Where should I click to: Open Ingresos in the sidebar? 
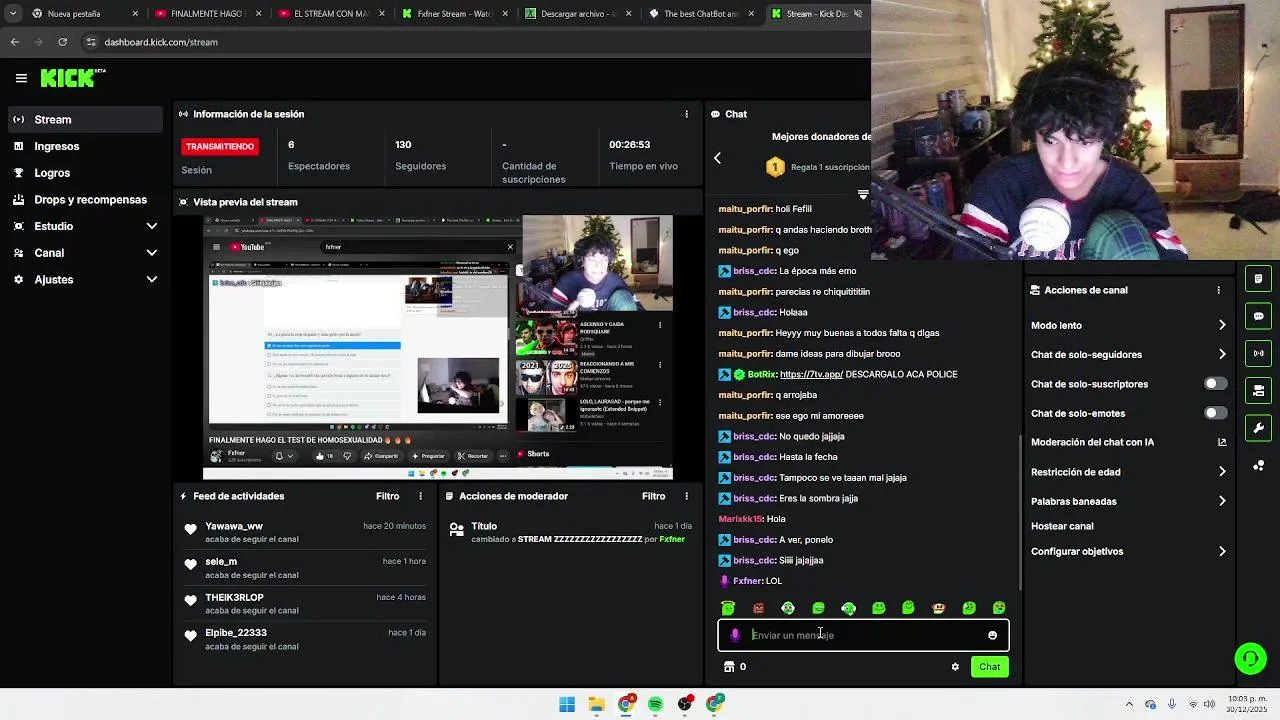click(84, 146)
